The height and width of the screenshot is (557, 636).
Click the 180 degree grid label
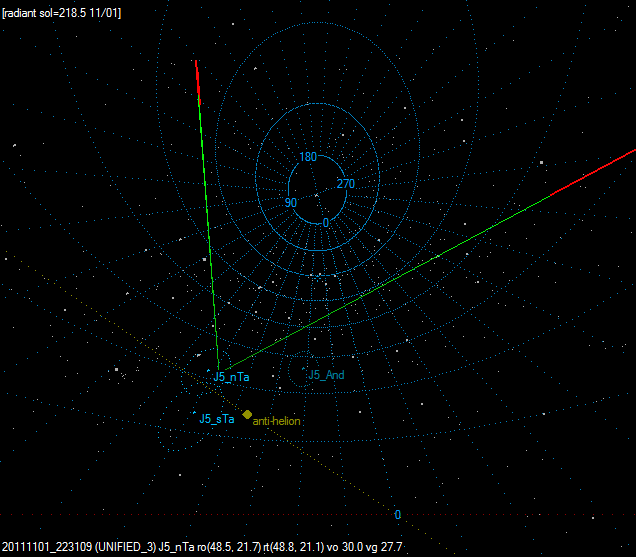tap(308, 157)
